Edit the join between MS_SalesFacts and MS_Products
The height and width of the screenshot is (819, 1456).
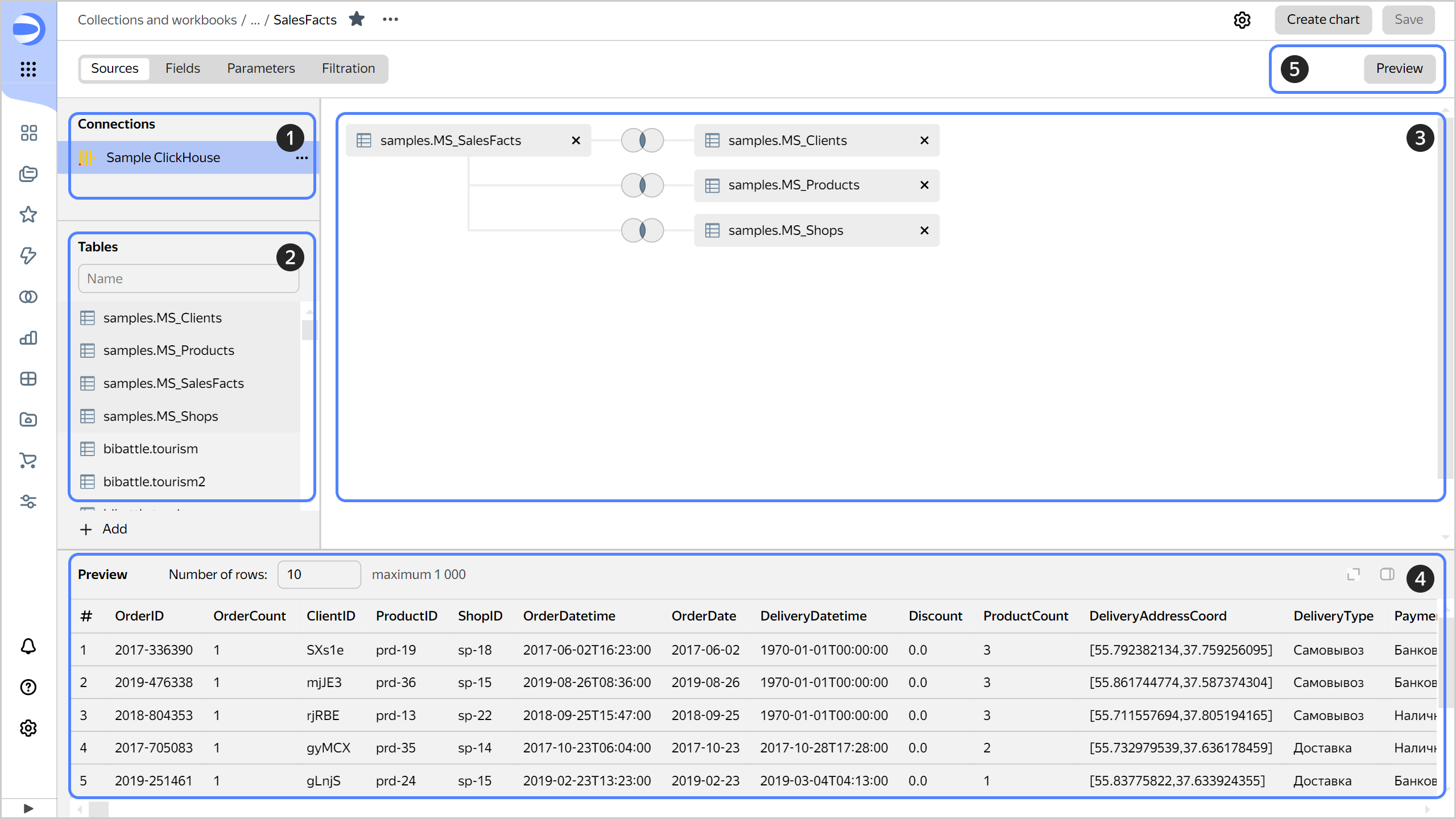[x=642, y=185]
